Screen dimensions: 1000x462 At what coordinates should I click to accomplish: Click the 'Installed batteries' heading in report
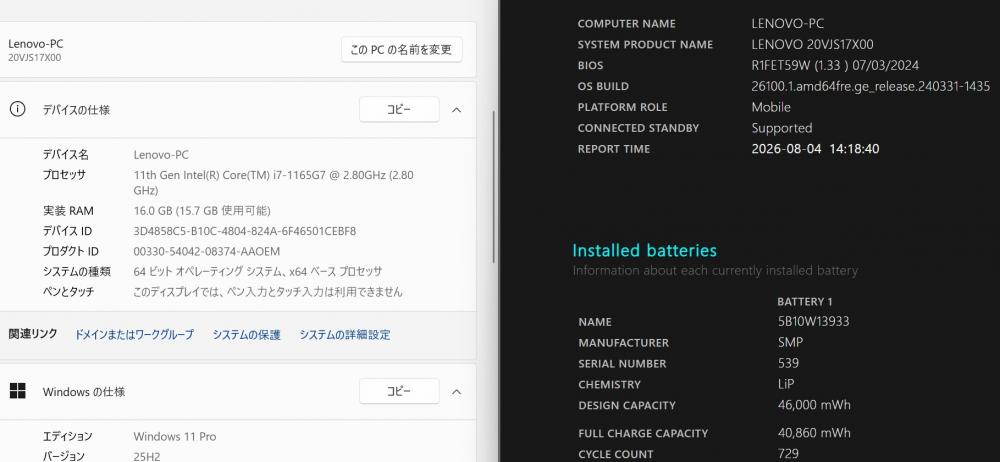tap(644, 250)
